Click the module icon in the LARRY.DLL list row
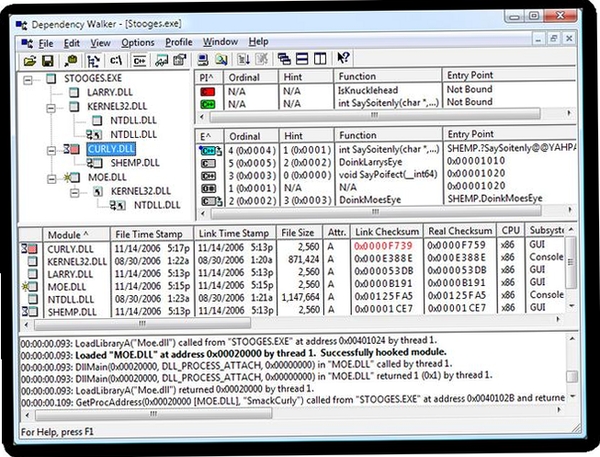This screenshot has height=457, width=600. 33,274
